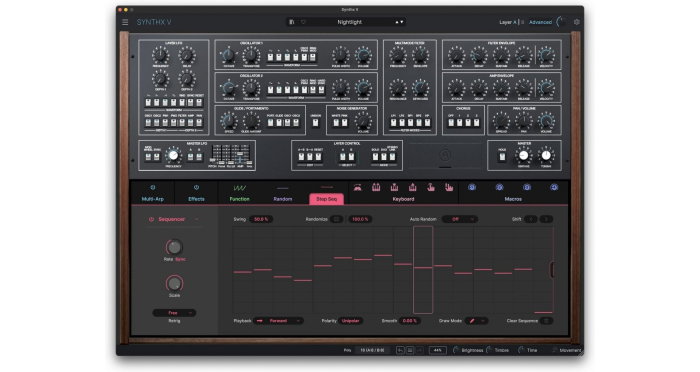Open the Auto Random Off dropdown
The height and width of the screenshot is (372, 700).
(459, 219)
